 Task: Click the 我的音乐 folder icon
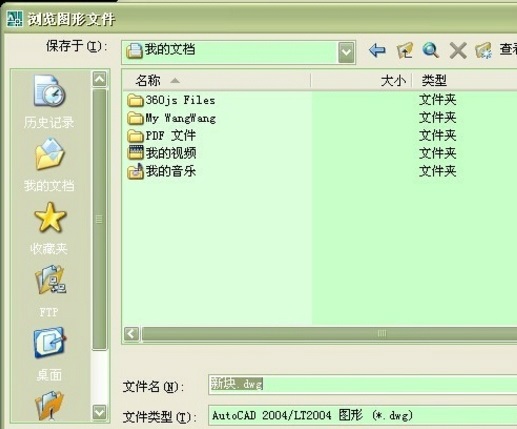pyautogui.click(x=135, y=171)
